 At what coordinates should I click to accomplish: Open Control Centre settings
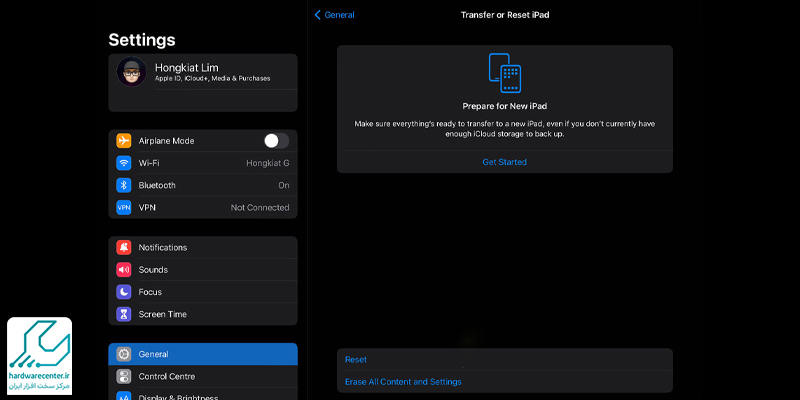203,377
